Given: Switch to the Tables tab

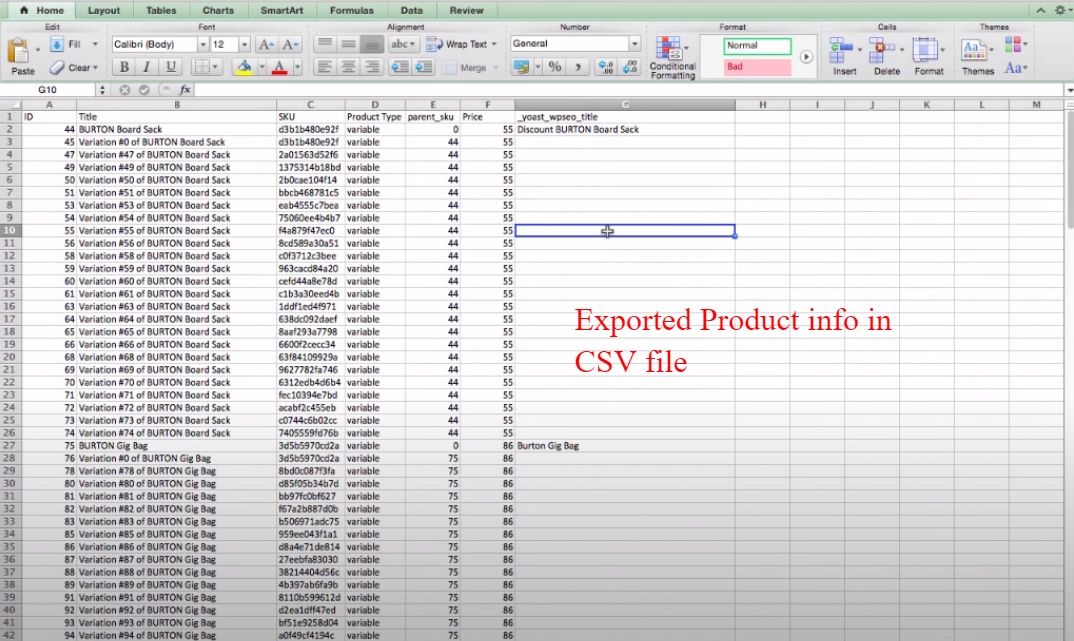Looking at the screenshot, I should click(x=161, y=10).
